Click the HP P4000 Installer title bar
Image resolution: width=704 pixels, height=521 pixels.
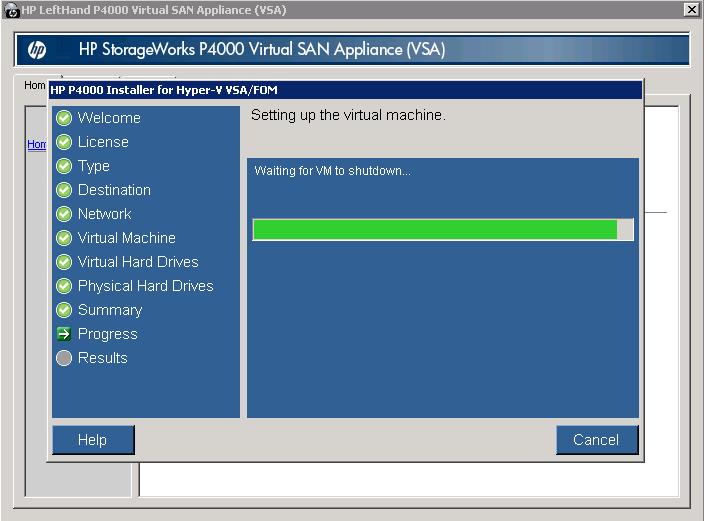(x=345, y=90)
